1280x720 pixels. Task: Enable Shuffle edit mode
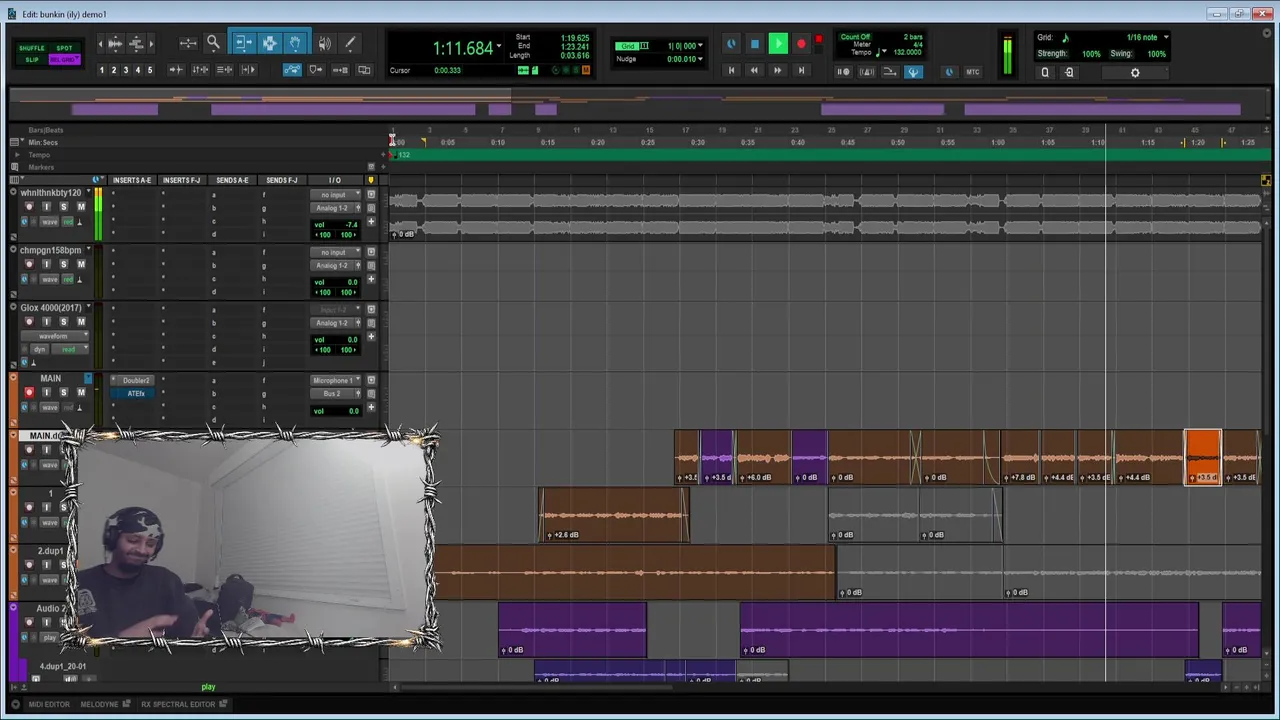(32, 48)
